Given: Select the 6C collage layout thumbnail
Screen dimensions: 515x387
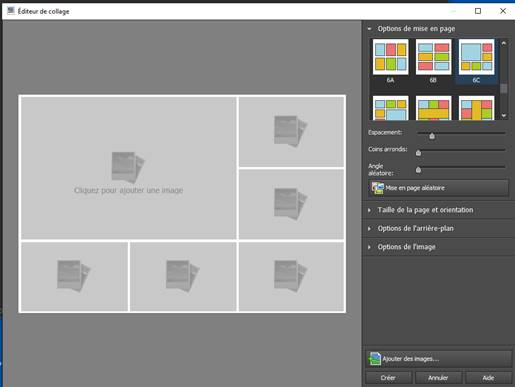Looking at the screenshot, I should click(x=476, y=57).
